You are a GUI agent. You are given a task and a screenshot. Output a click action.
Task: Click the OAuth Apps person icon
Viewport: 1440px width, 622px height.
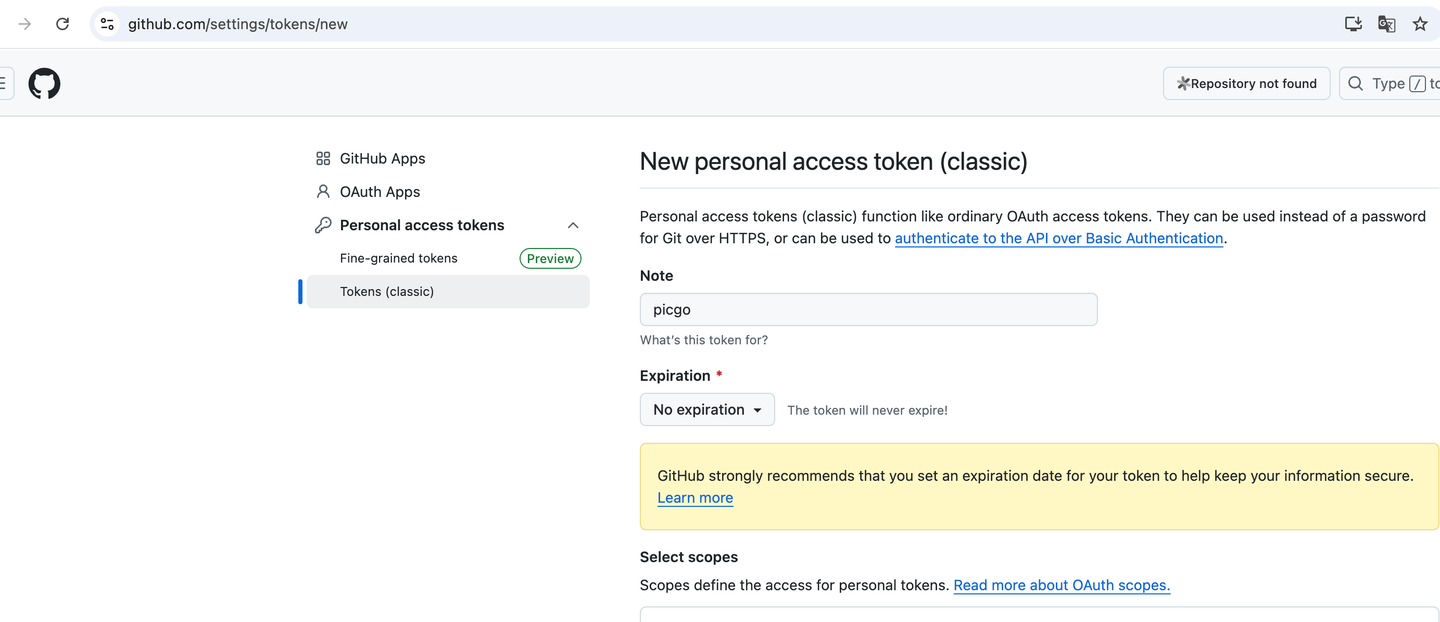coord(322,191)
